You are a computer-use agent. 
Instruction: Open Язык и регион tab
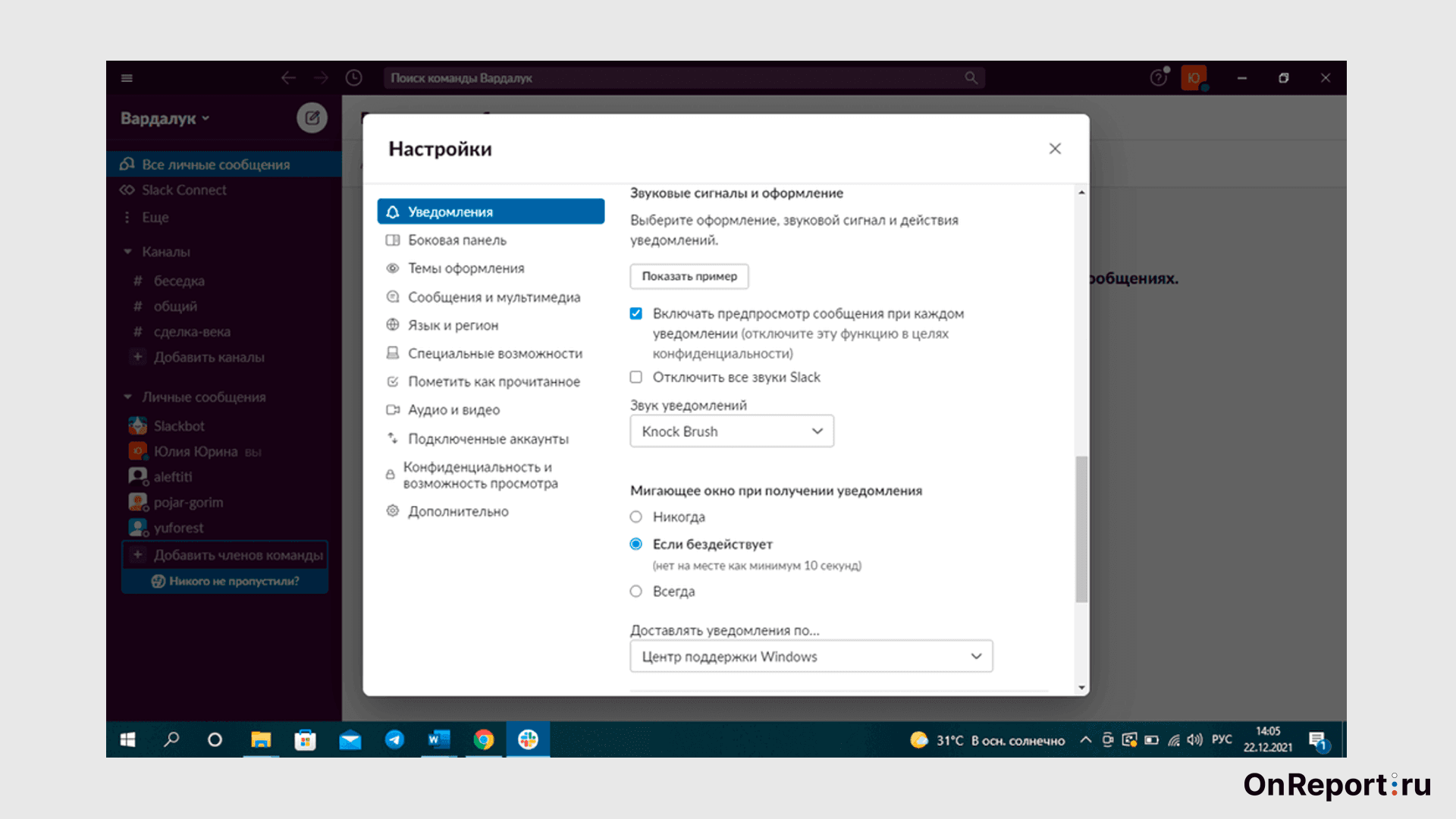coord(491,325)
